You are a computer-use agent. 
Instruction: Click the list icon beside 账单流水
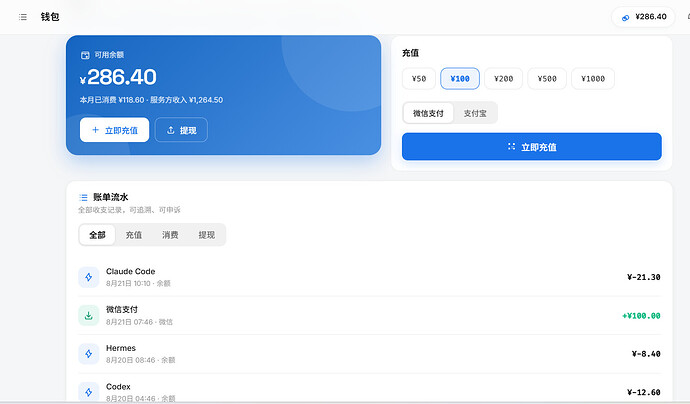point(83,197)
